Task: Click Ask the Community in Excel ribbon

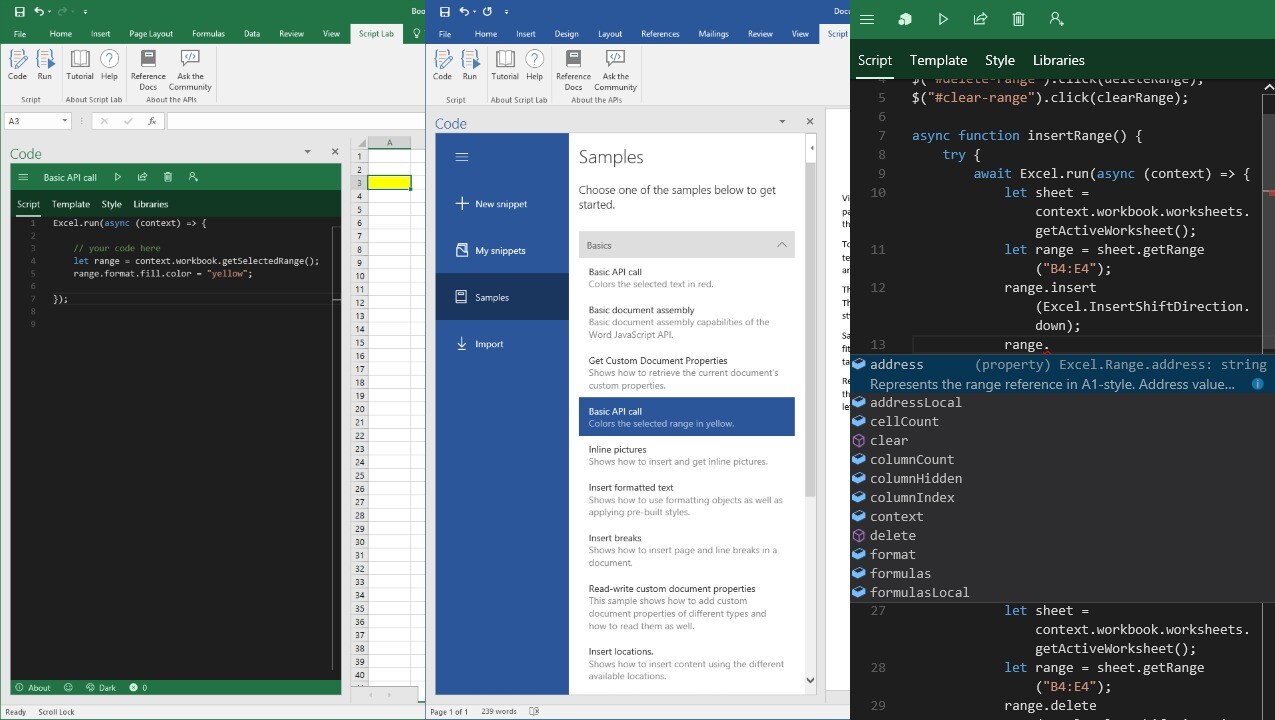Action: 191,70
